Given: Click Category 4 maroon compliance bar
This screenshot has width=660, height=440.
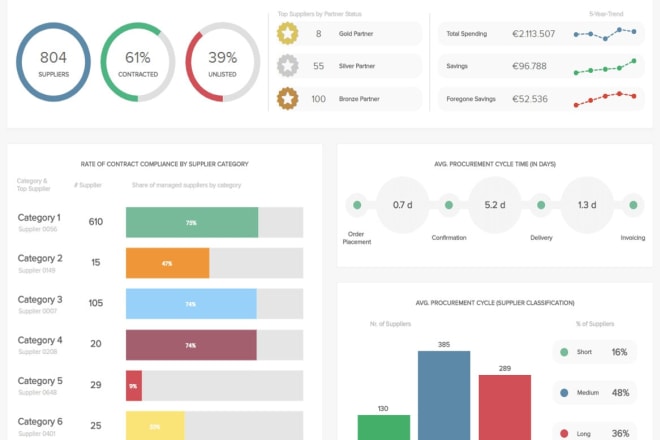Looking at the screenshot, I should tap(191, 345).
